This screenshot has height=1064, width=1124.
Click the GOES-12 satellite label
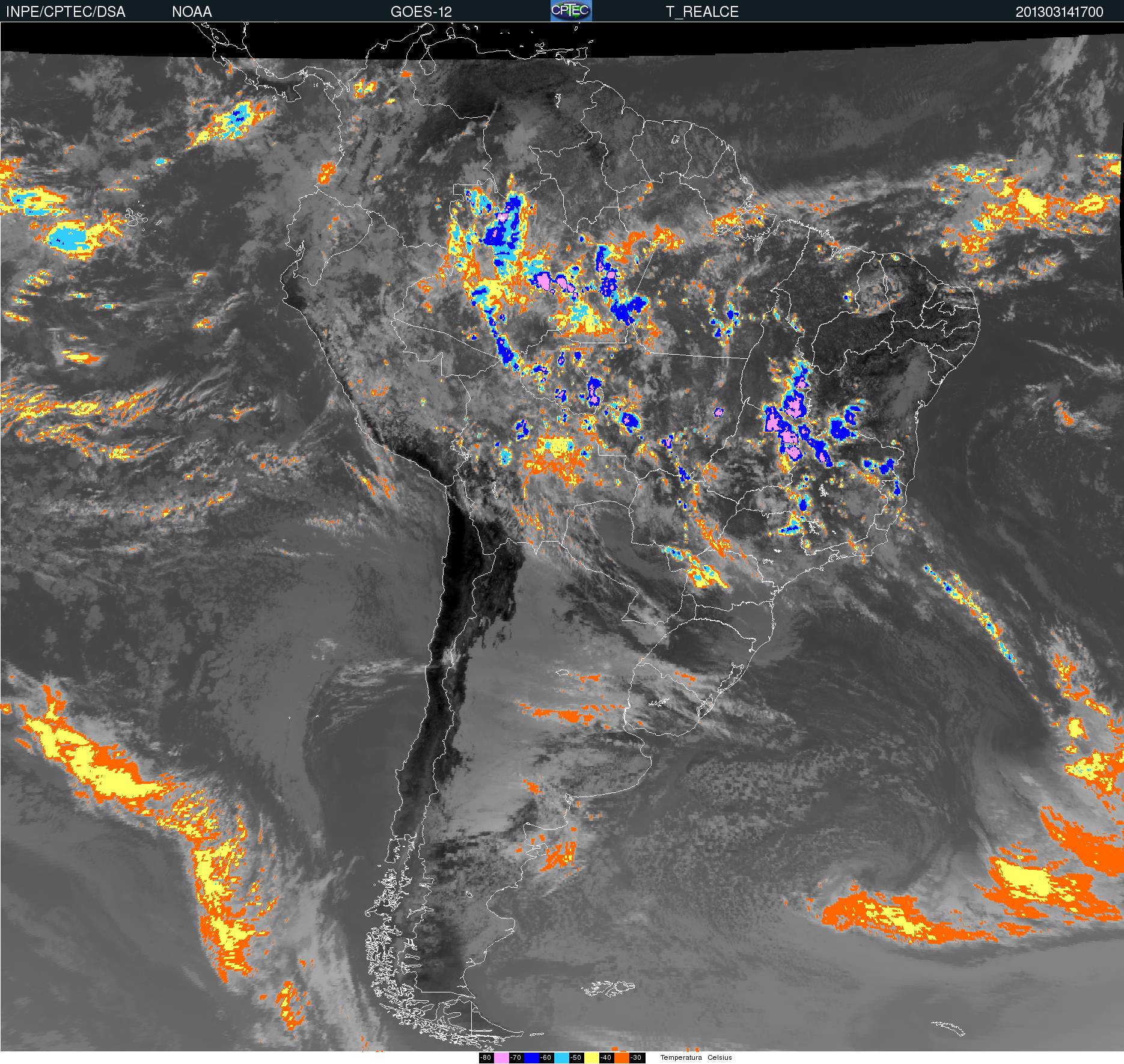[x=421, y=12]
